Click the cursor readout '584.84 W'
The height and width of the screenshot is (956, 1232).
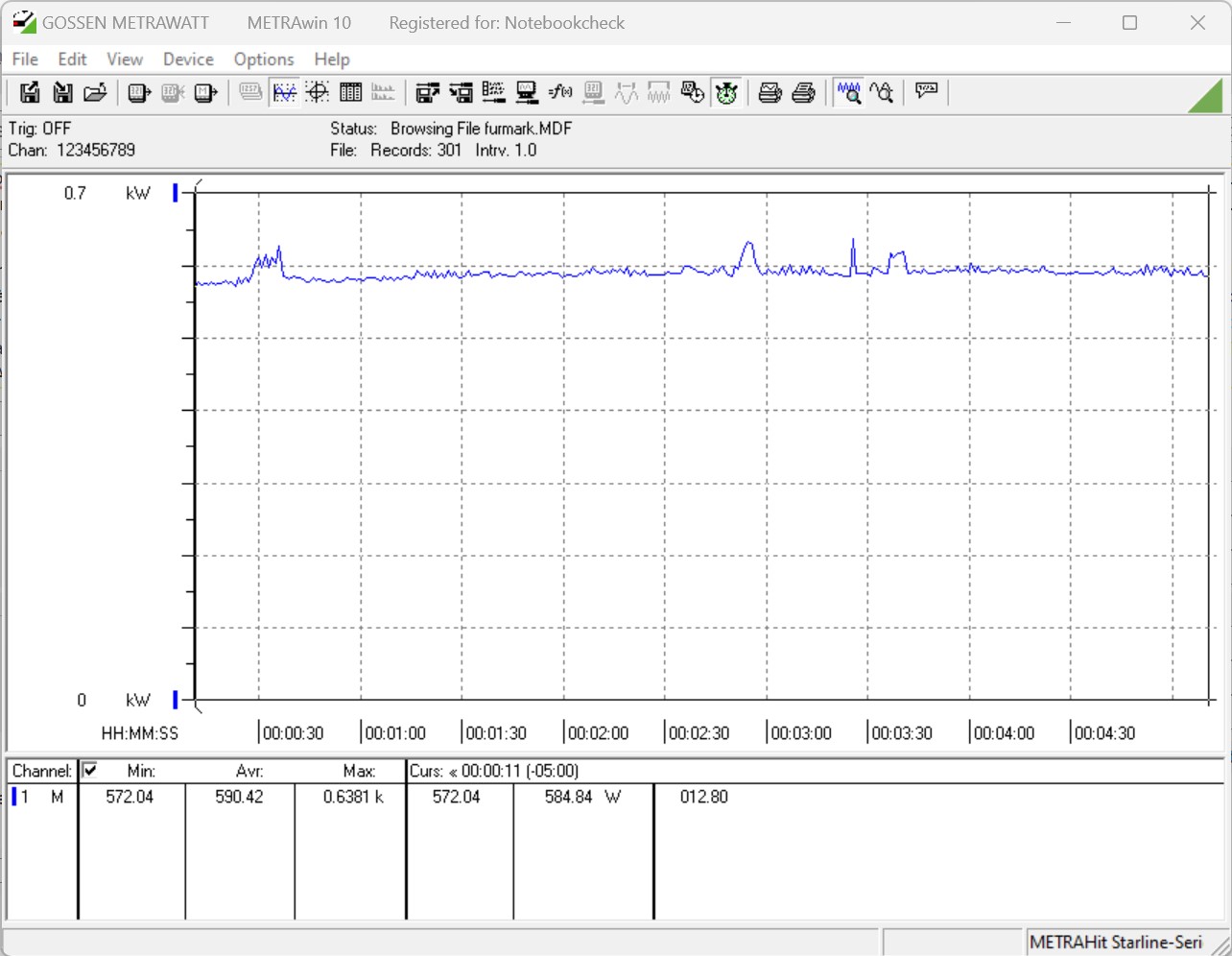(x=582, y=797)
